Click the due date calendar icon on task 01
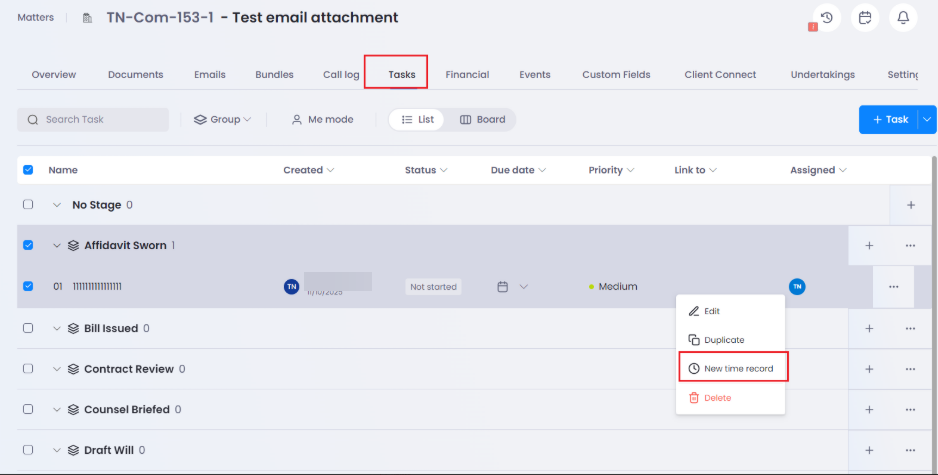 coord(503,287)
